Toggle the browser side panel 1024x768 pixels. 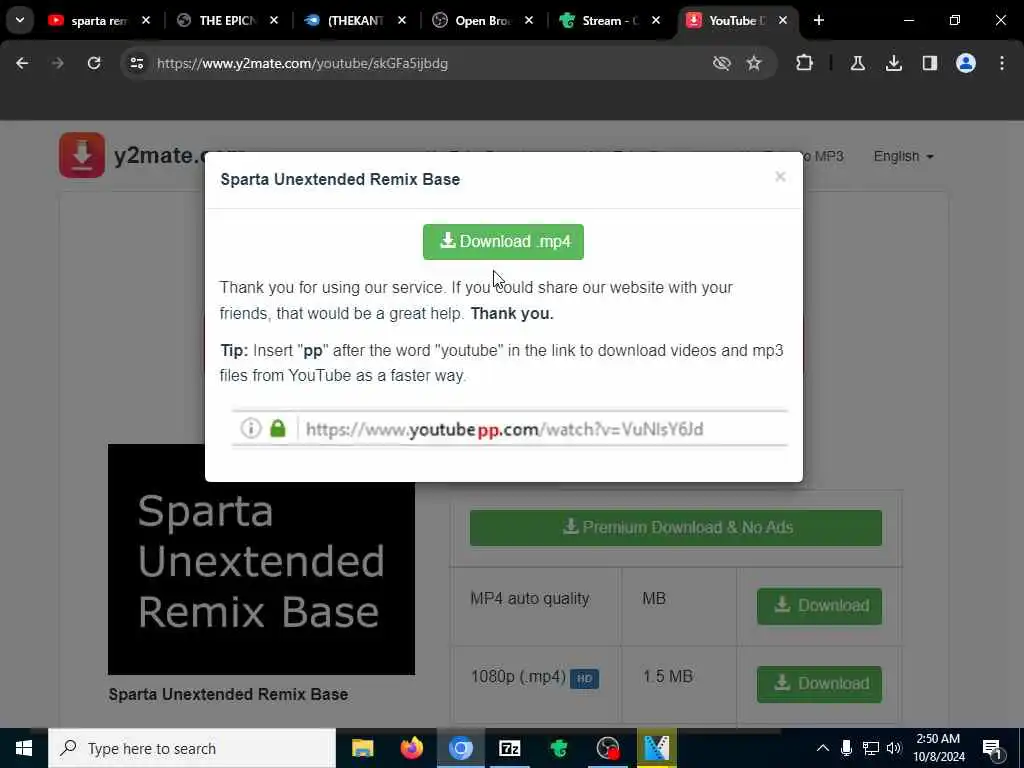point(930,63)
